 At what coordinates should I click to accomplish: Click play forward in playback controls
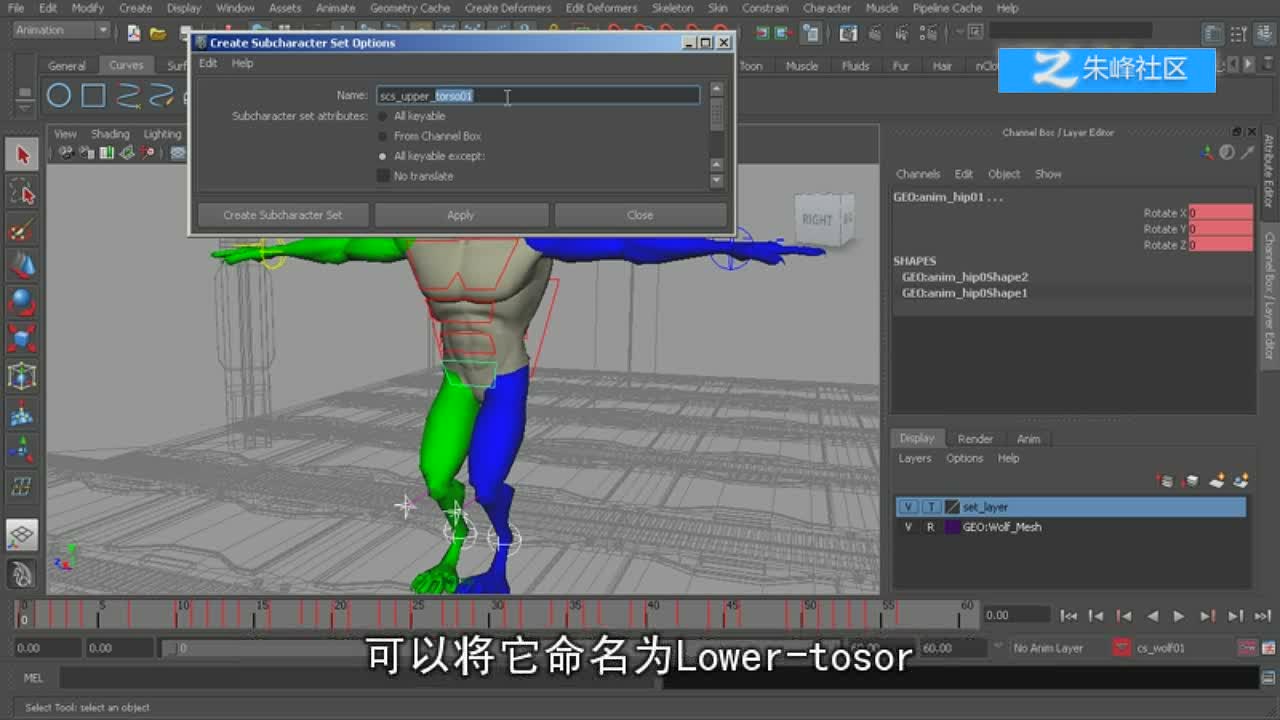click(x=1179, y=616)
